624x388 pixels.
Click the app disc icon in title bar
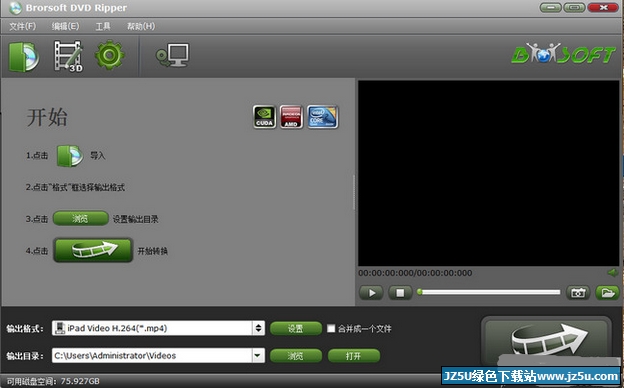[15, 8]
